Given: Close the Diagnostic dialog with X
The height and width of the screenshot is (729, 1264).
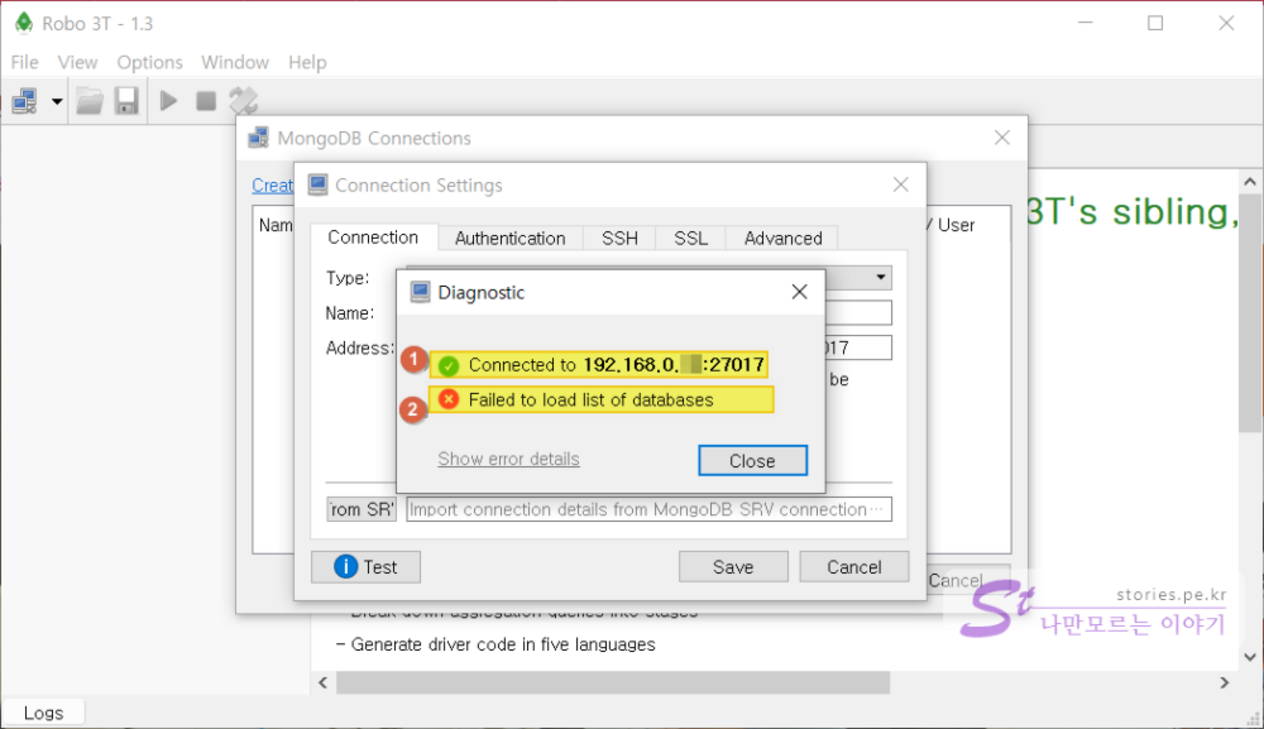Looking at the screenshot, I should 799,292.
